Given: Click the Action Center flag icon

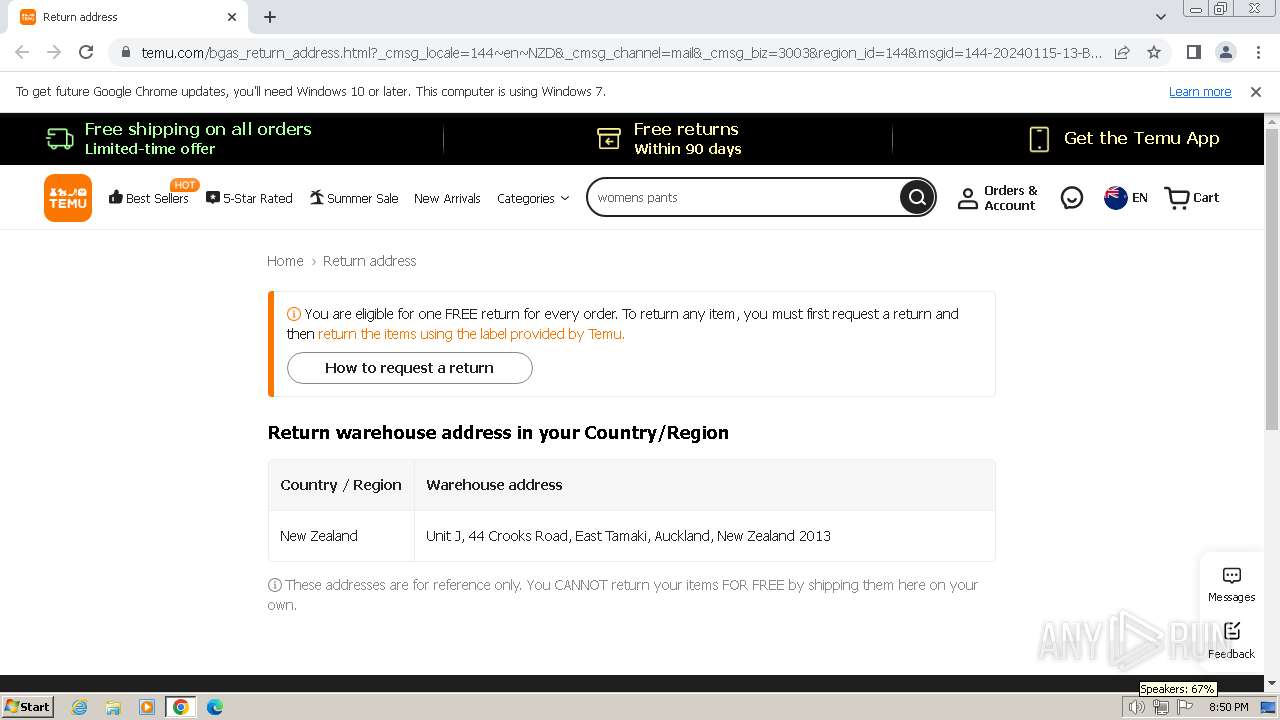Looking at the screenshot, I should tap(1185, 707).
